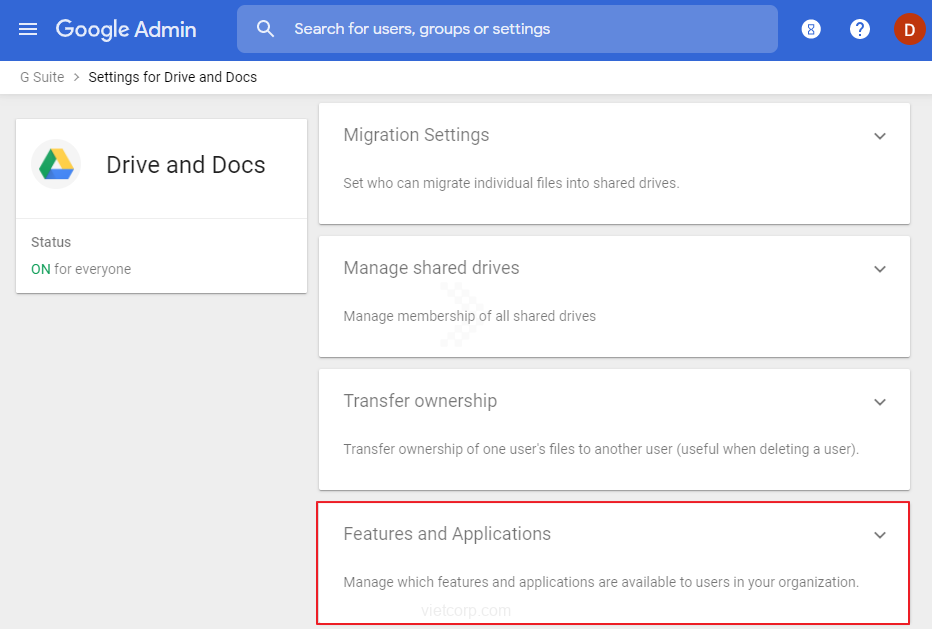Open the Features and Applications heading
Image resolution: width=932 pixels, height=629 pixels.
[447, 534]
